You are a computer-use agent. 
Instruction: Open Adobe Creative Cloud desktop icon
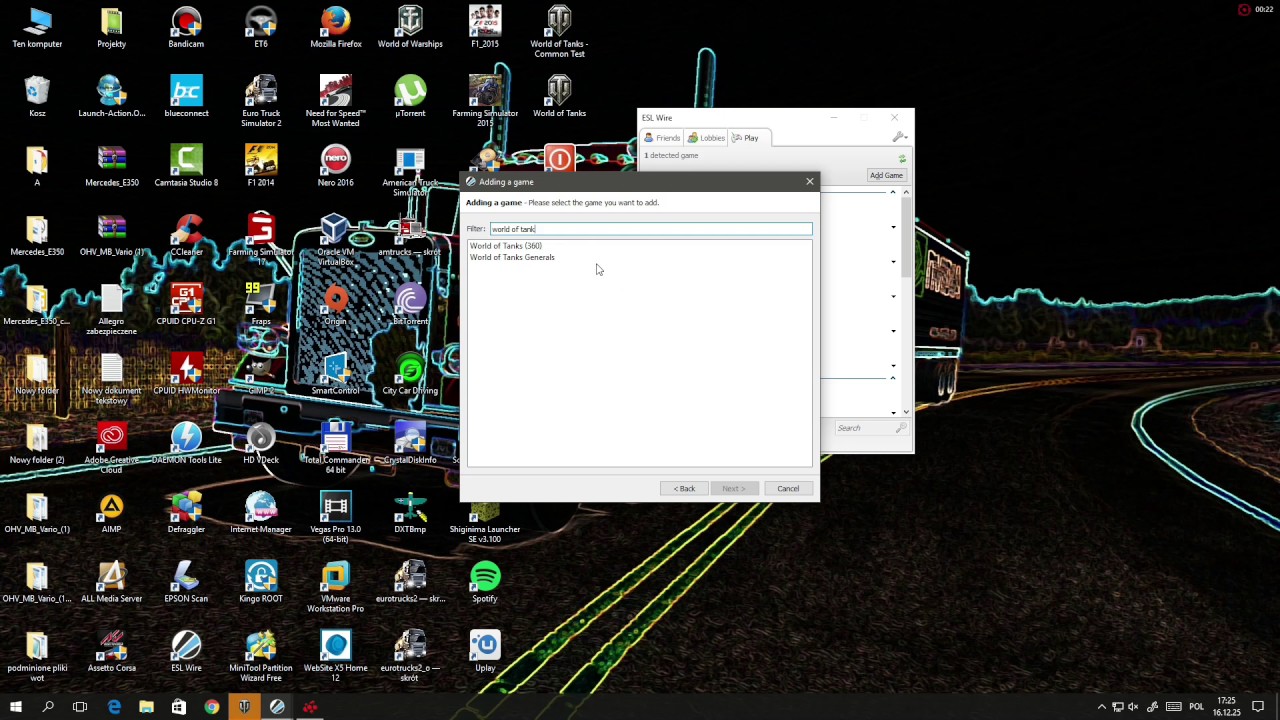[x=111, y=448]
